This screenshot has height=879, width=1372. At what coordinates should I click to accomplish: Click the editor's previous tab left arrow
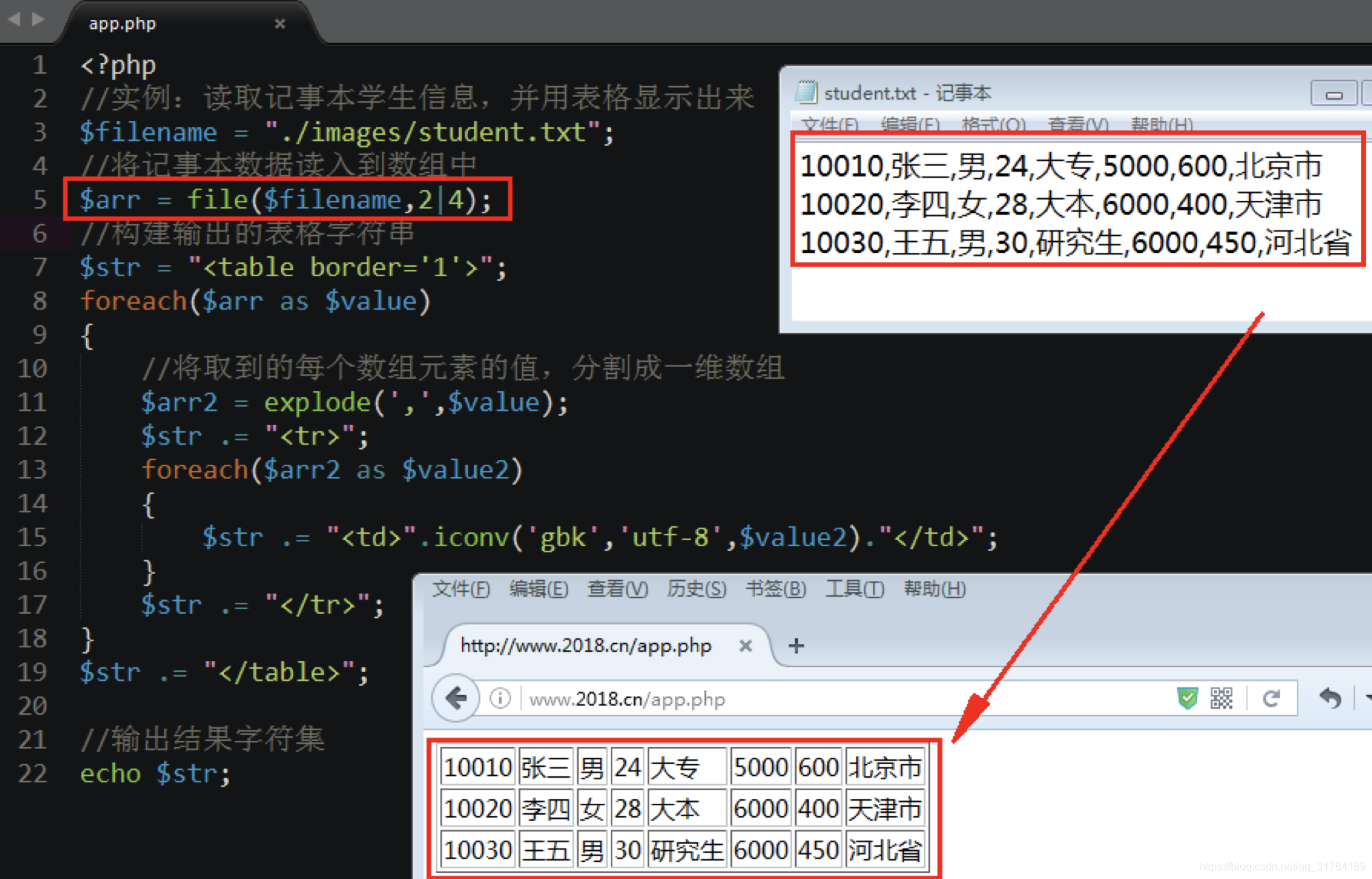14,19
